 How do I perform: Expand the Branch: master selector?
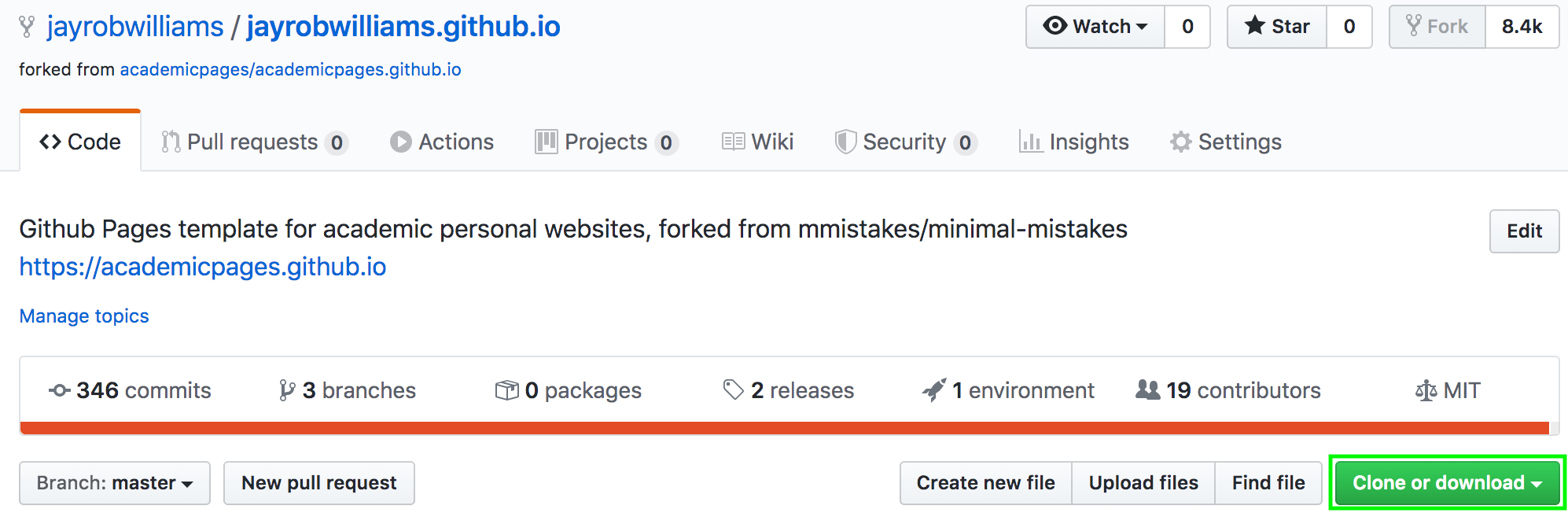115,483
